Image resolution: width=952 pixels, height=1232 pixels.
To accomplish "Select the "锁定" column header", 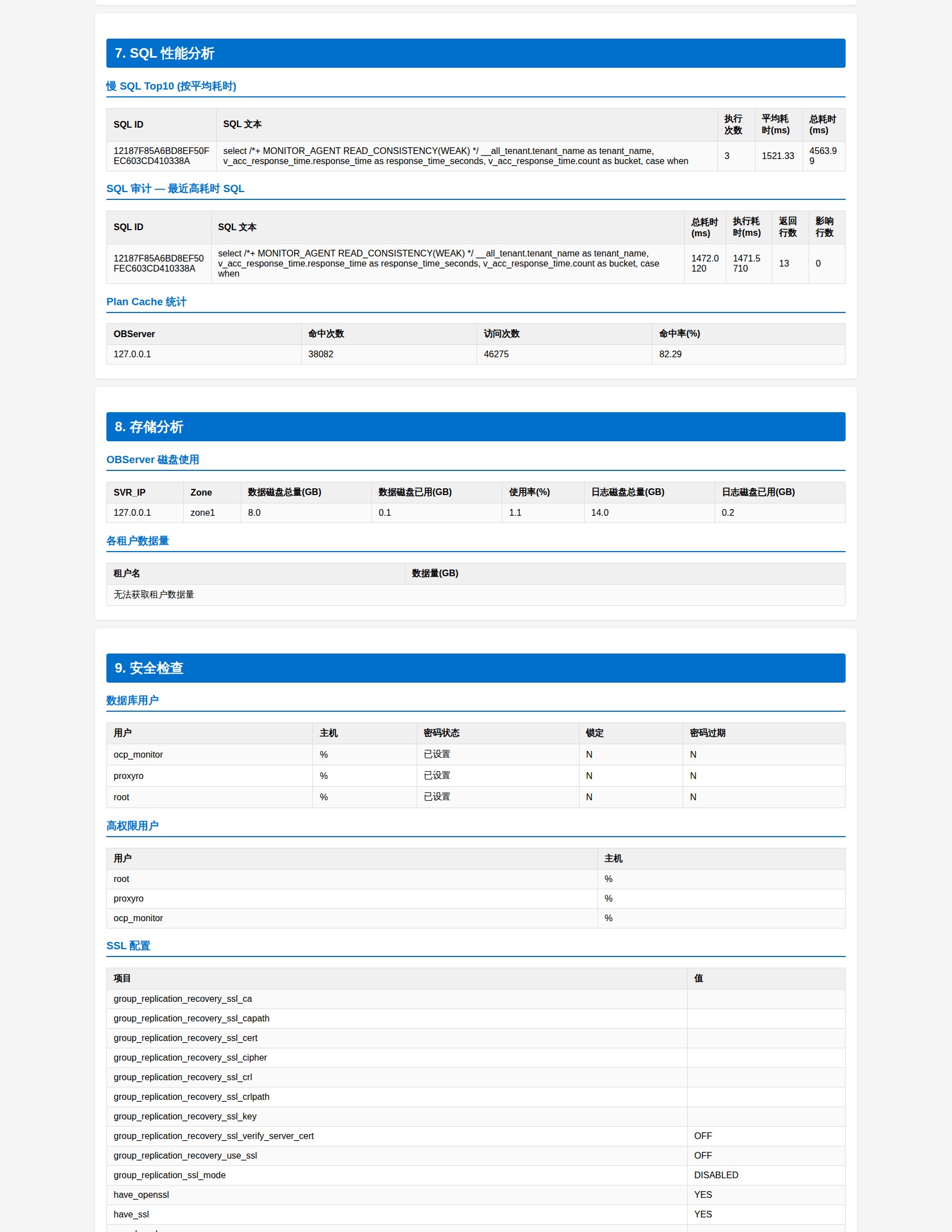I will 631,734.
